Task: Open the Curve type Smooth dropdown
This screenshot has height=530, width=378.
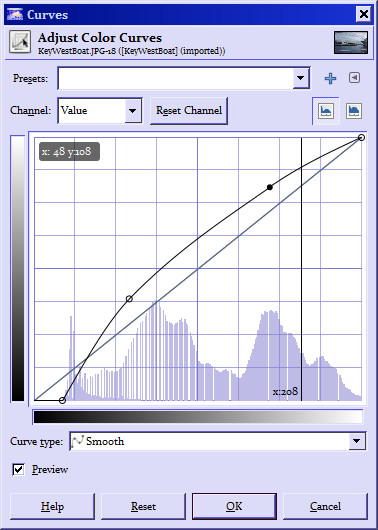Action: pyautogui.click(x=218, y=441)
